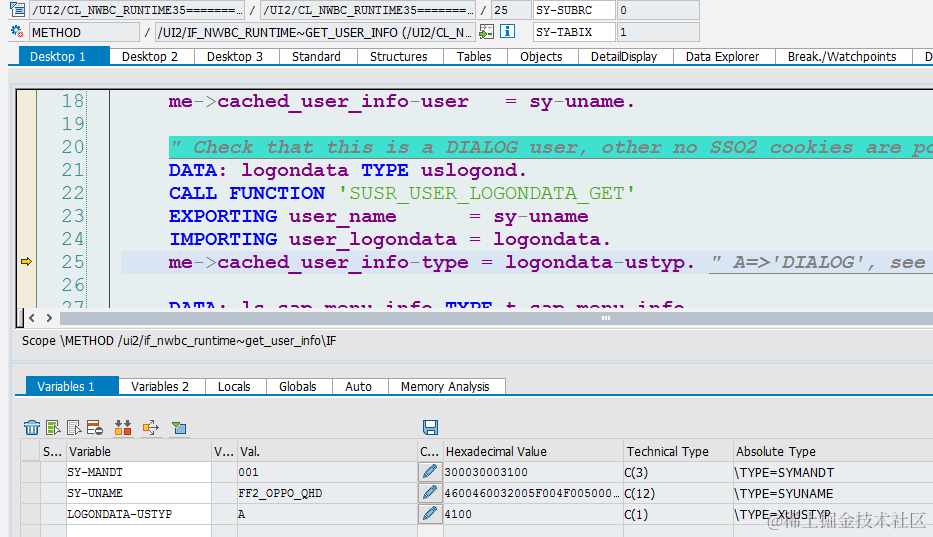The image size is (933, 537).
Task: Click line 21 DATA logondata declaration
Action: 347,170
